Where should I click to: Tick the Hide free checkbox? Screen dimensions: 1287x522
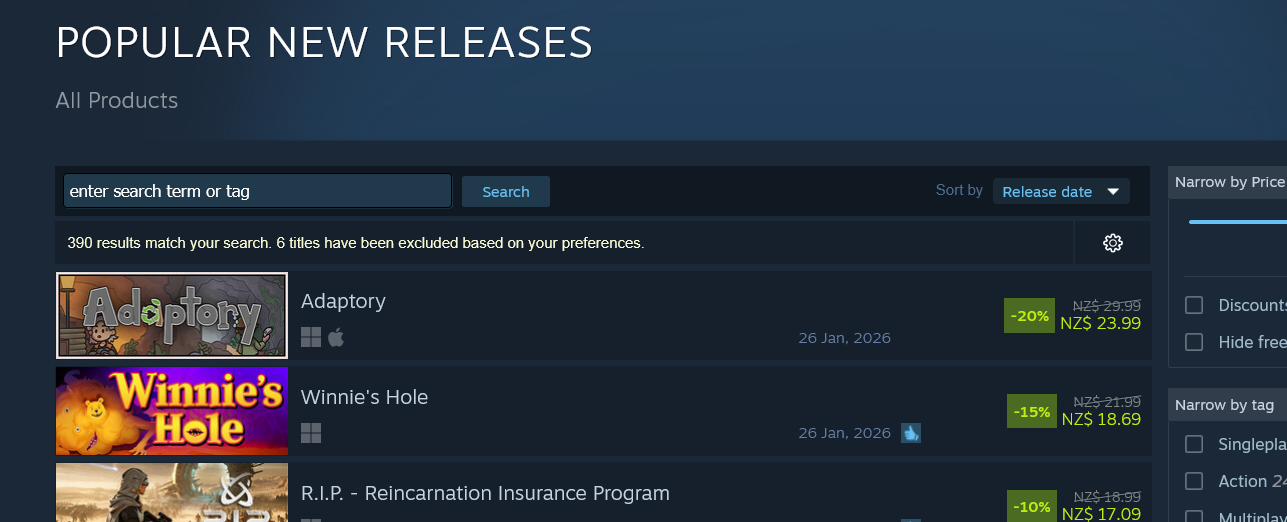[x=1193, y=342]
